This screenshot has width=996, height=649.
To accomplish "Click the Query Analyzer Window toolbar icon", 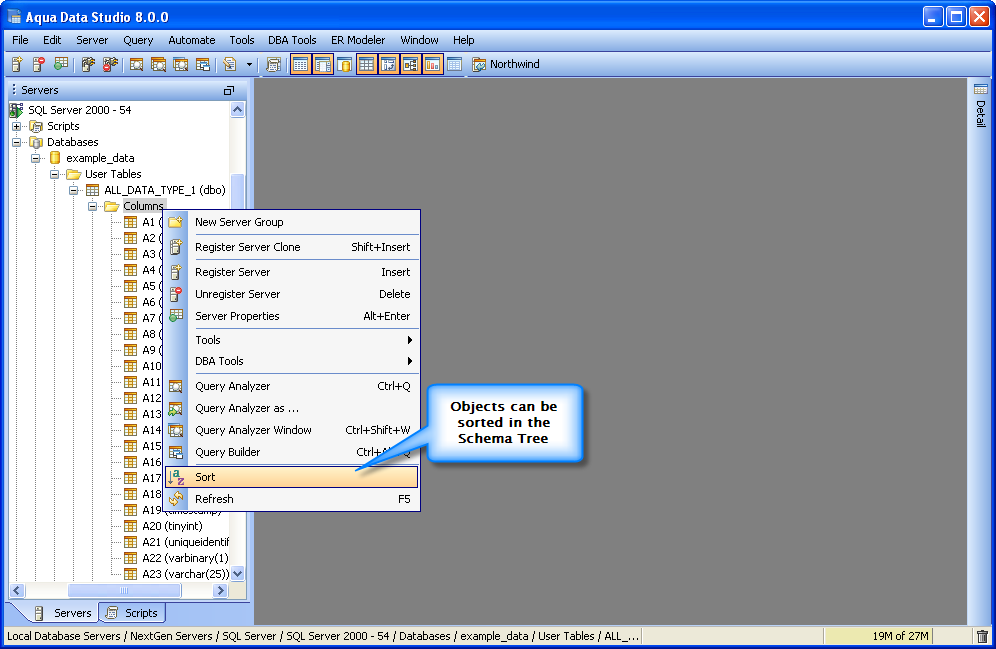I will click(x=180, y=64).
